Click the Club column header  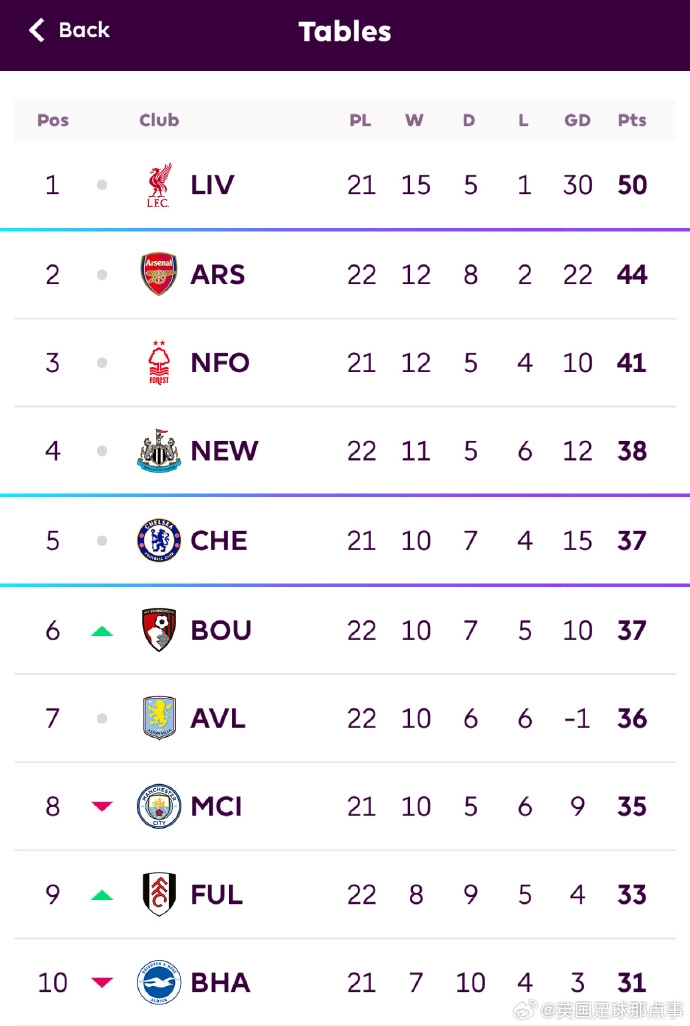[x=159, y=120]
